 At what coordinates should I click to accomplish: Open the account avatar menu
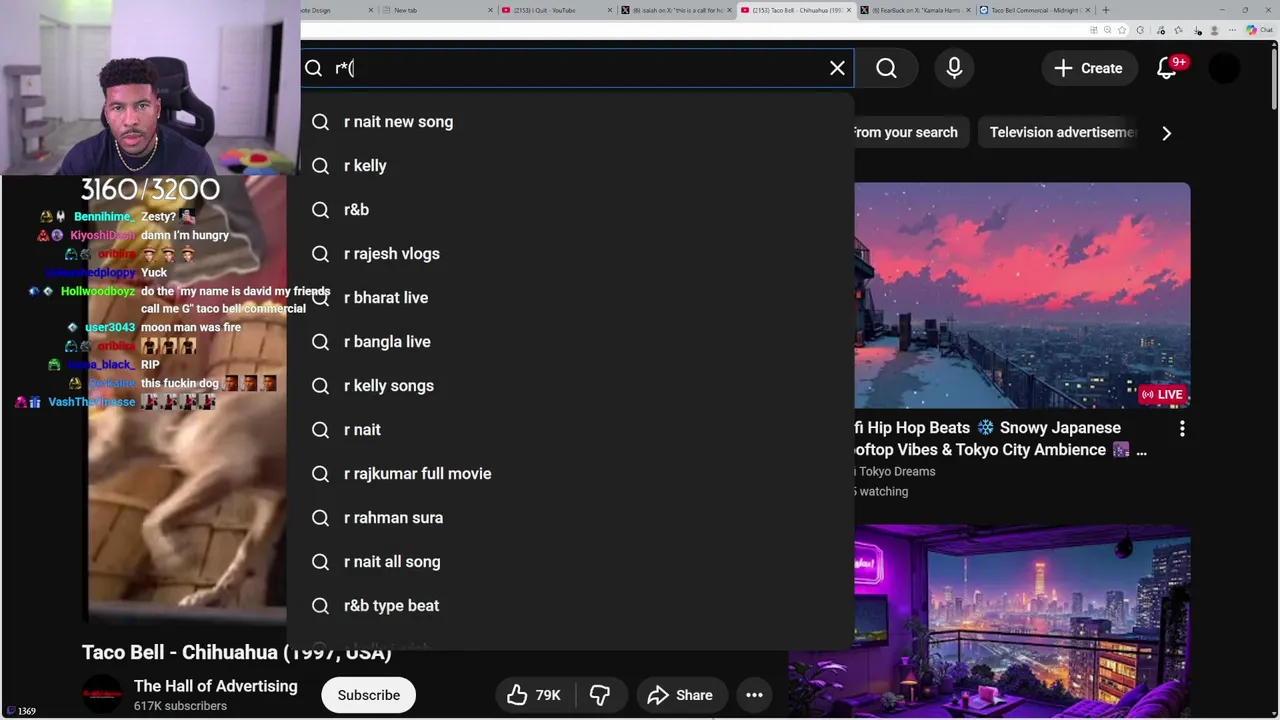(1224, 68)
